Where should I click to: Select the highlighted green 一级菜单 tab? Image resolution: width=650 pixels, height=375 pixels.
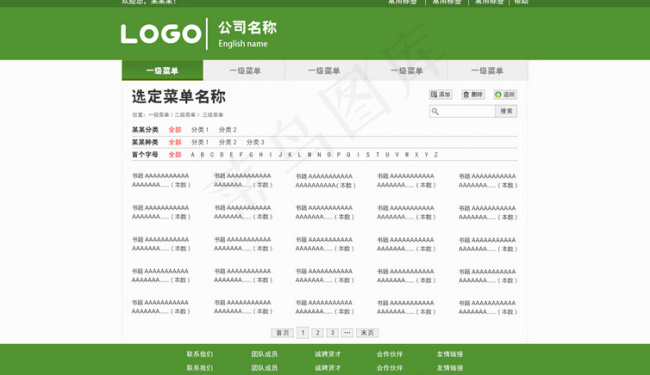coord(162,70)
